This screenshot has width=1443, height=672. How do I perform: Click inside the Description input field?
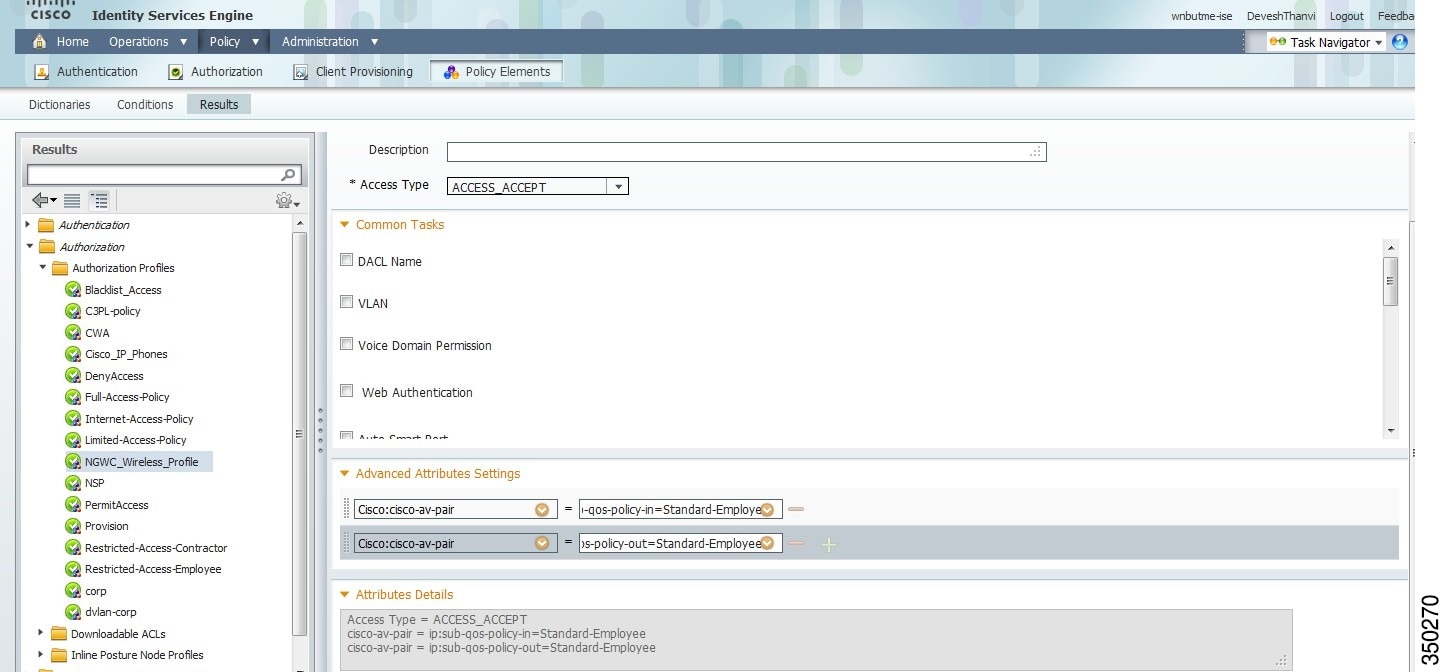click(x=745, y=151)
